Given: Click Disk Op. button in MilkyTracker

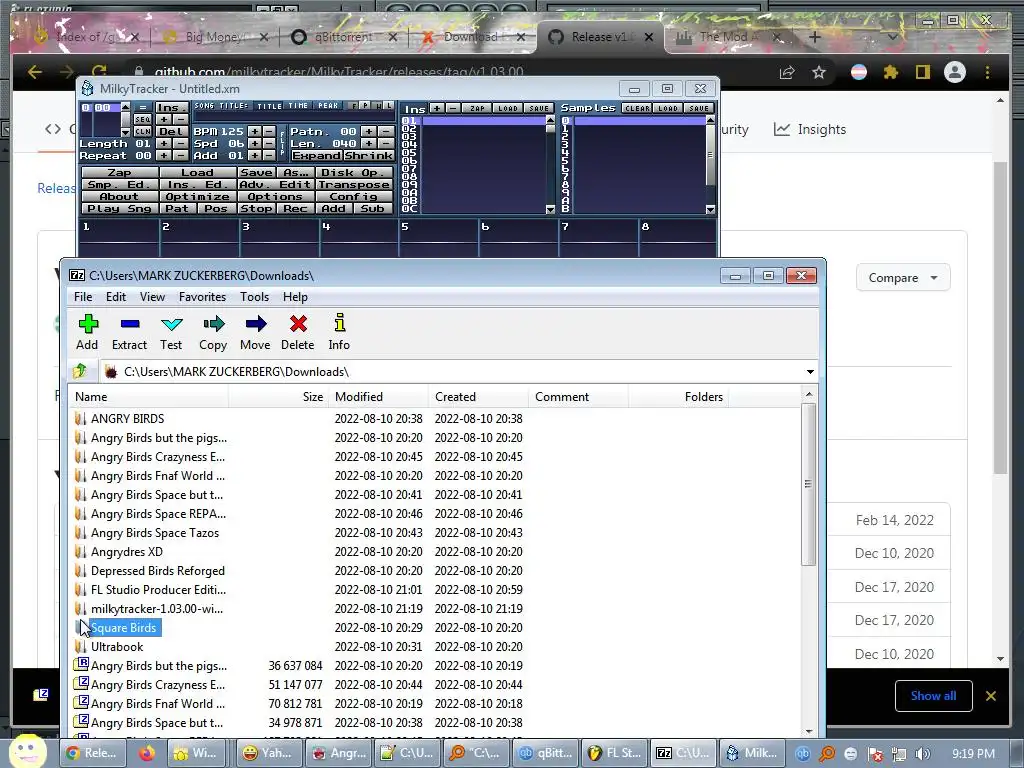Looking at the screenshot, I should click(x=354, y=172).
